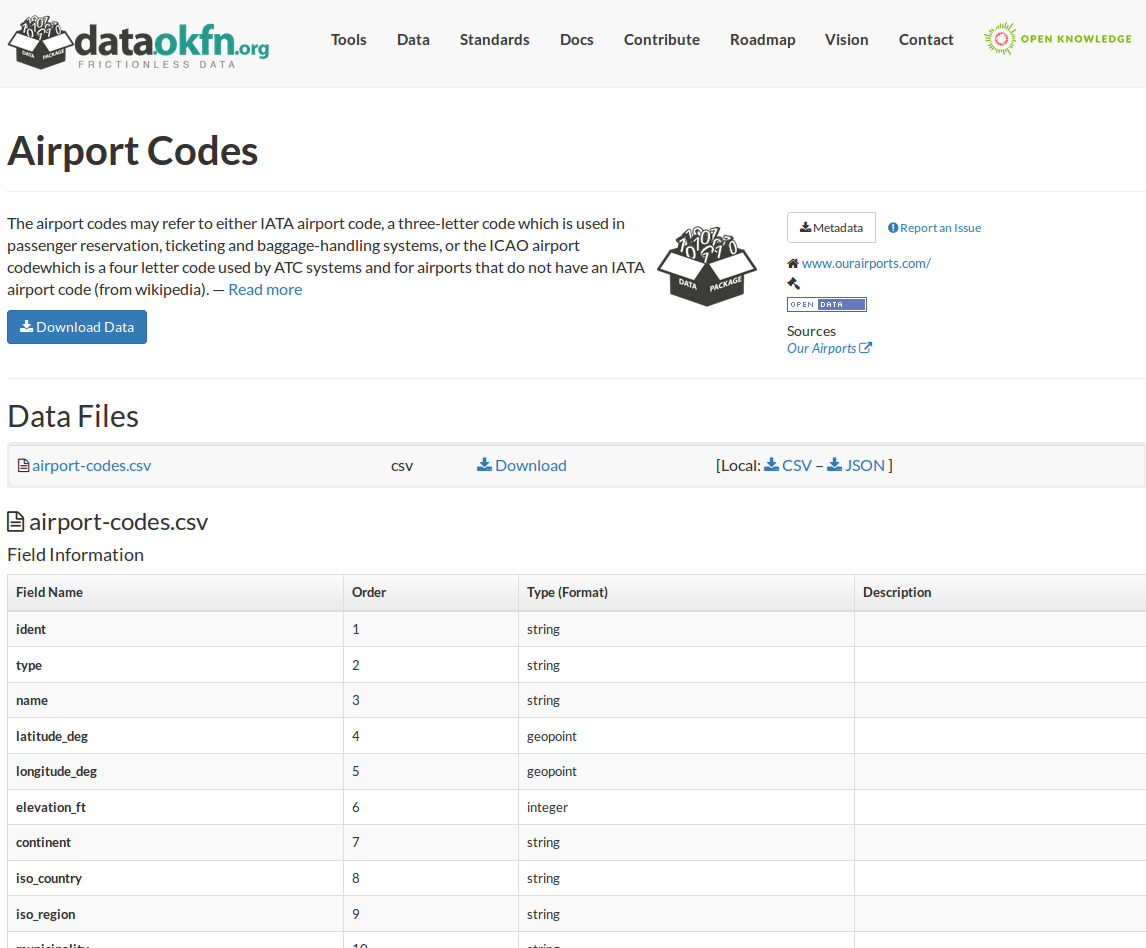Select Contribute in the navigation bar

(661, 39)
